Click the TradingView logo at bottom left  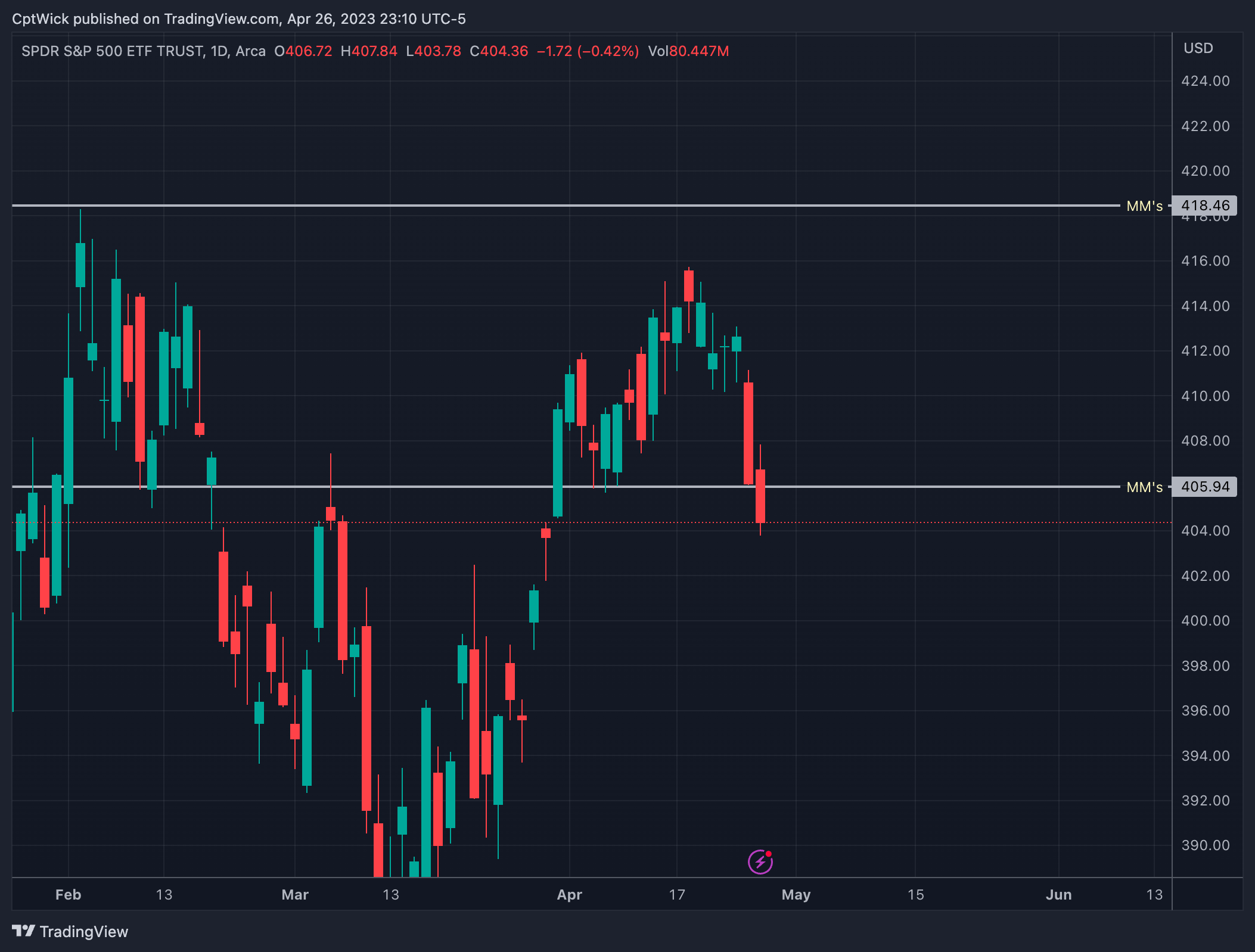point(70,931)
